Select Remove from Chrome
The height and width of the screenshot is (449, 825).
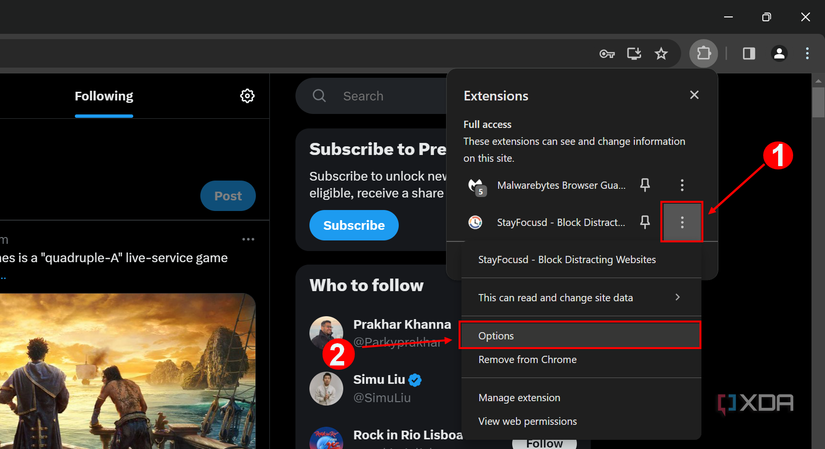tap(581, 360)
